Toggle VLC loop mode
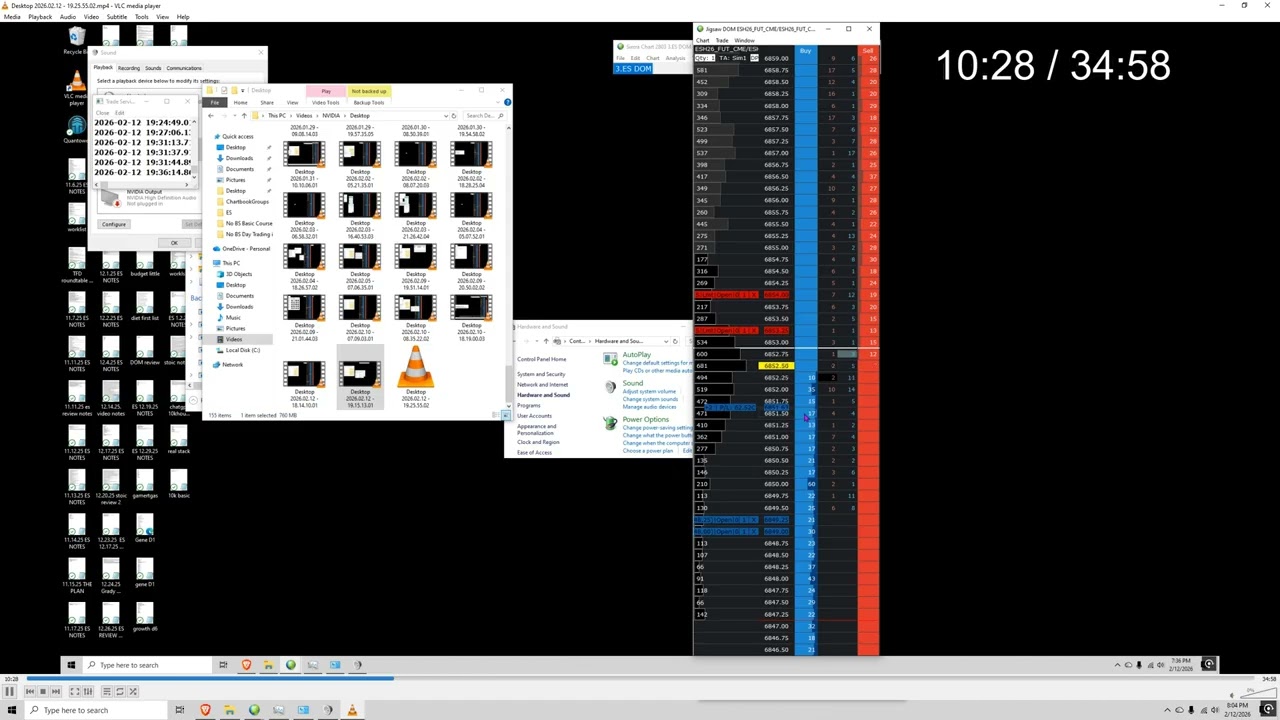The height and width of the screenshot is (720, 1280). 120,691
